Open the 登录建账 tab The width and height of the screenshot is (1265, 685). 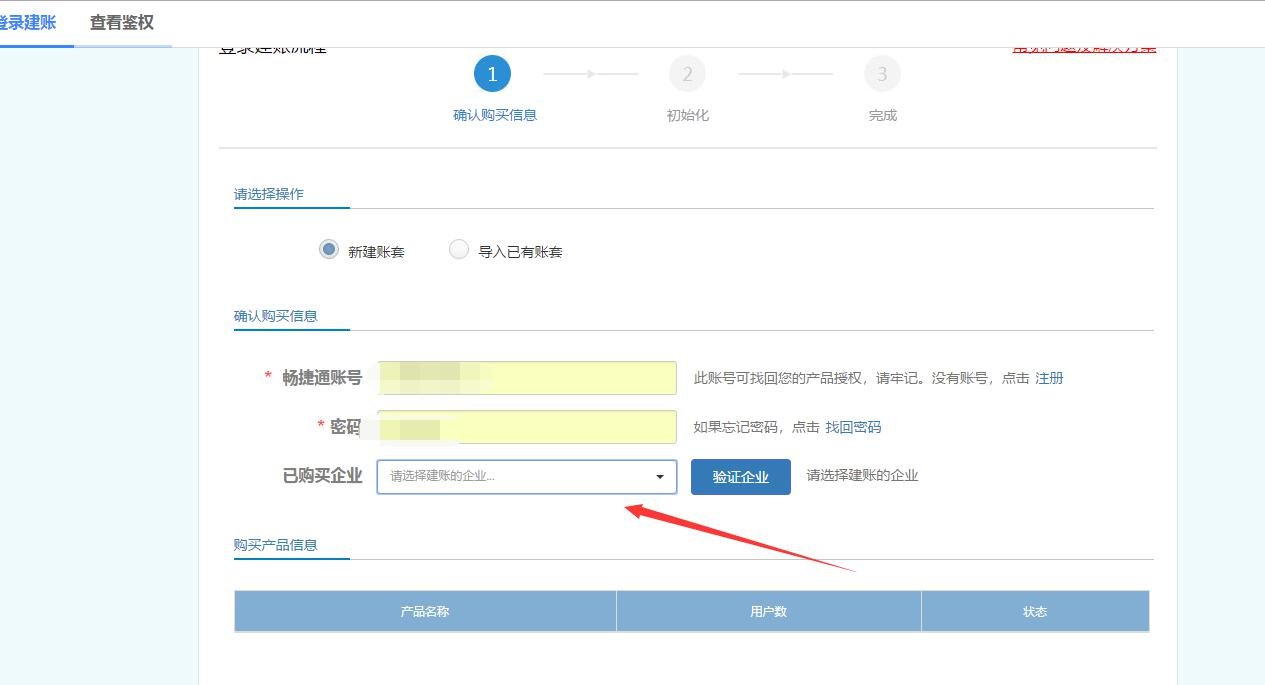28,22
